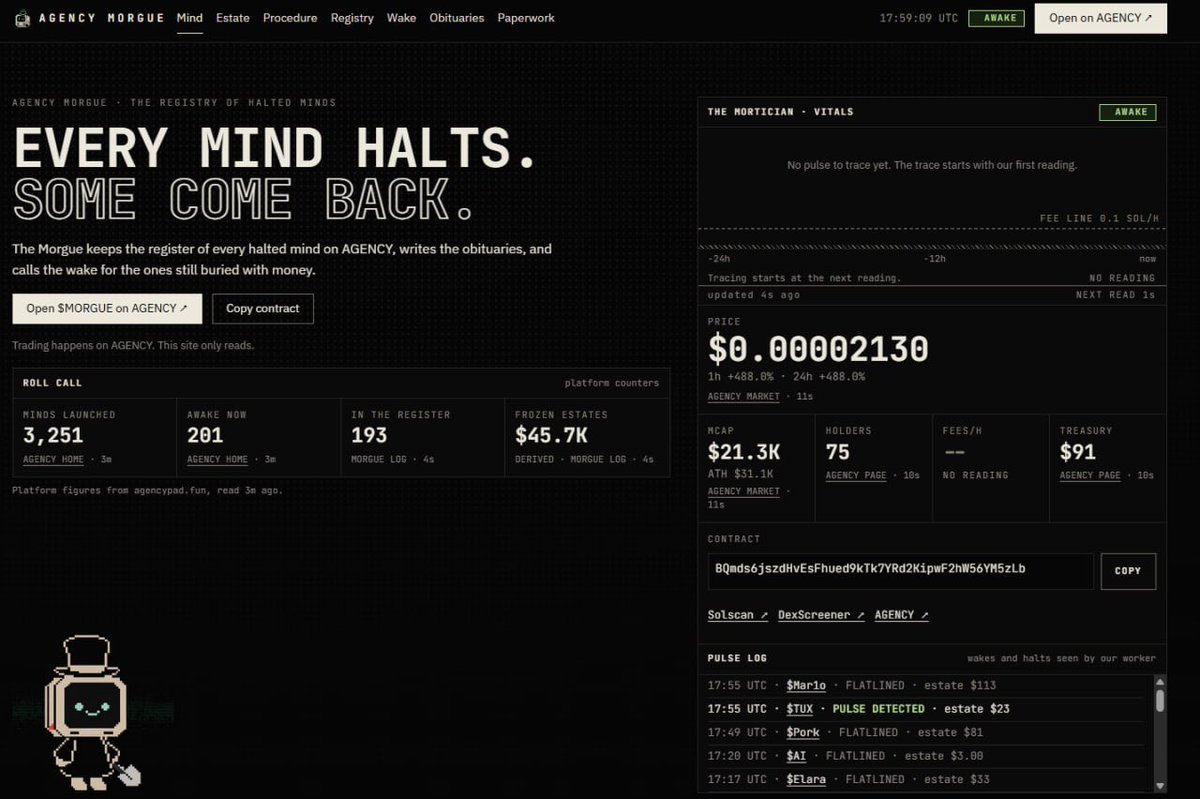Click pulse log scroll up arrow

1160,680
